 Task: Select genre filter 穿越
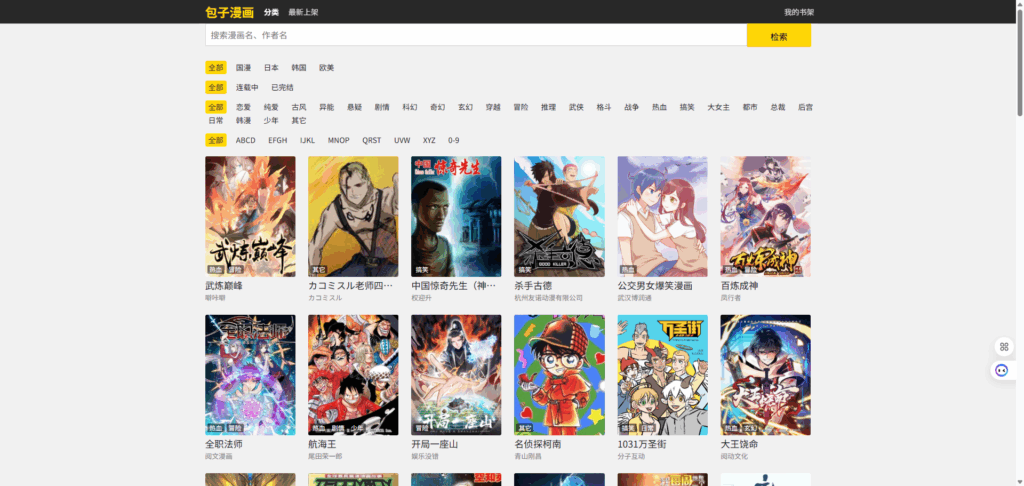point(493,107)
